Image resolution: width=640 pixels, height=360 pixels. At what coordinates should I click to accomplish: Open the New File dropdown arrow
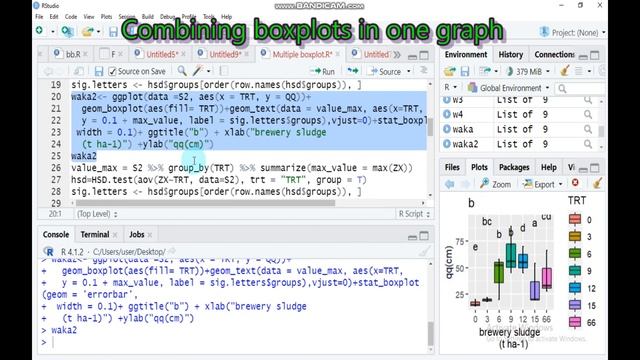tap(53, 31)
